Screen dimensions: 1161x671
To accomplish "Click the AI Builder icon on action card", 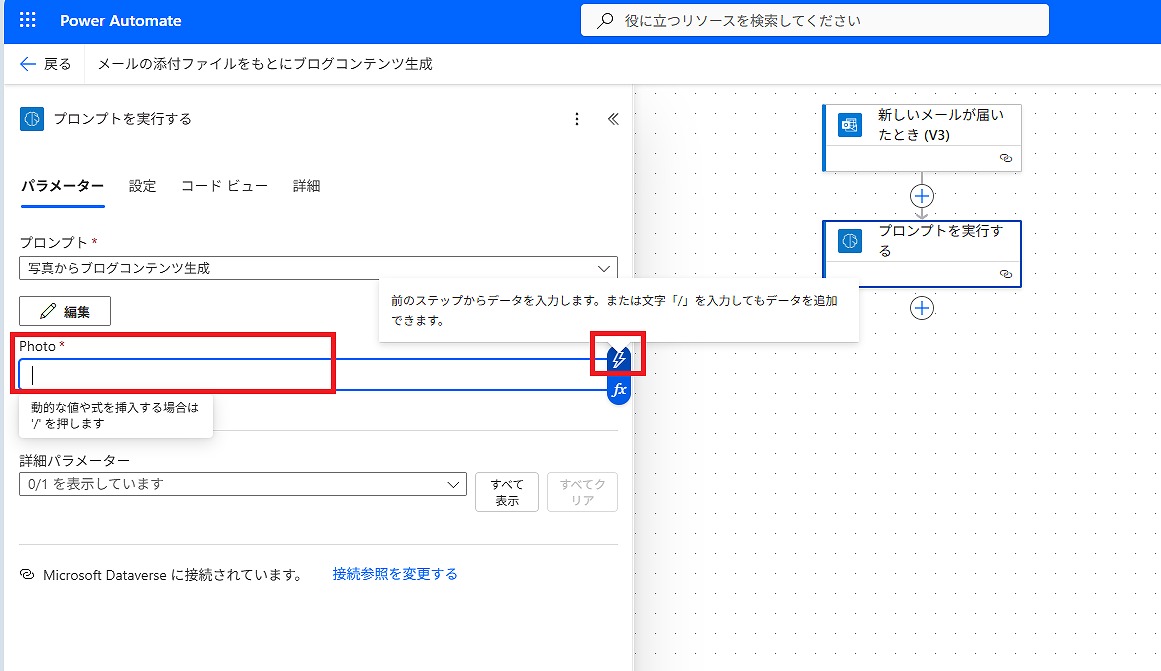I will (x=850, y=241).
